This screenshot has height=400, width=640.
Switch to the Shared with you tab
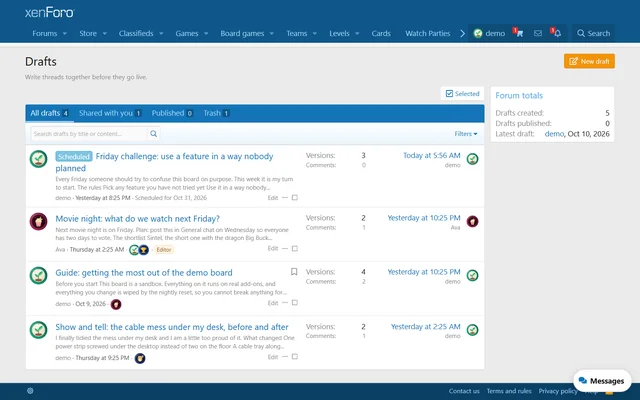[x=110, y=113]
